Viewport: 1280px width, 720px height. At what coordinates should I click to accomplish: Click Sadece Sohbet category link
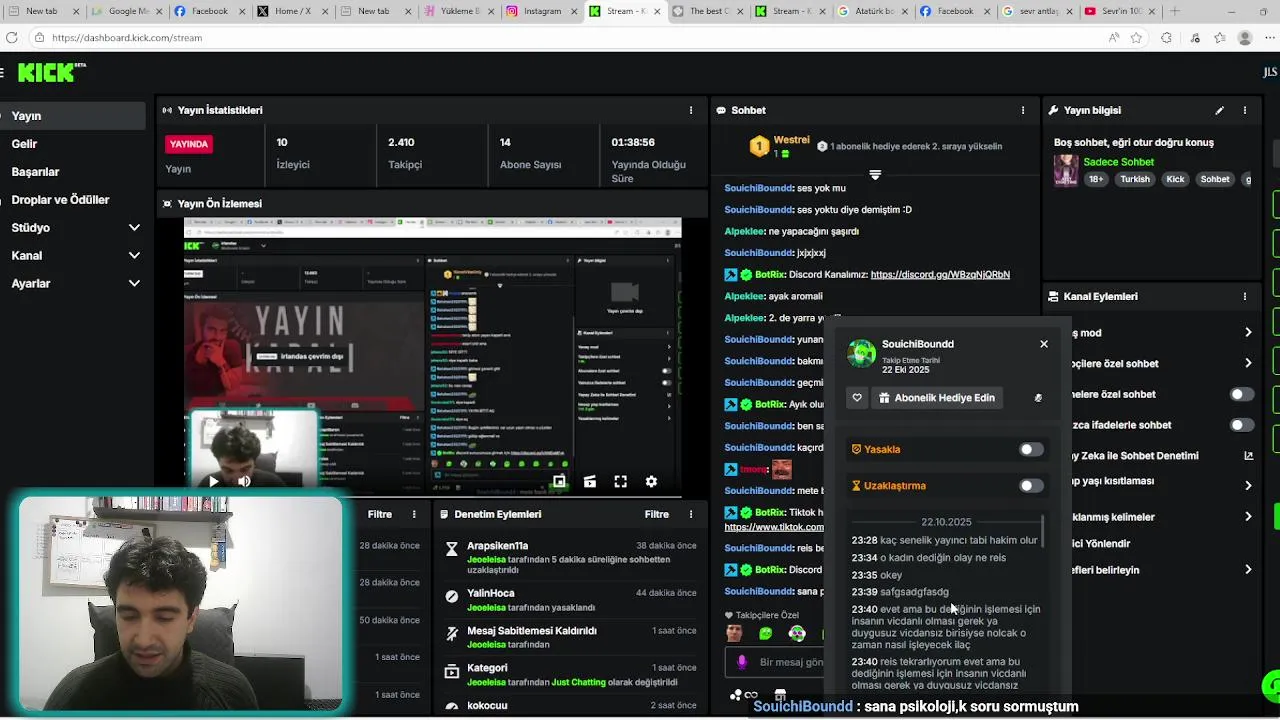tap(1118, 162)
